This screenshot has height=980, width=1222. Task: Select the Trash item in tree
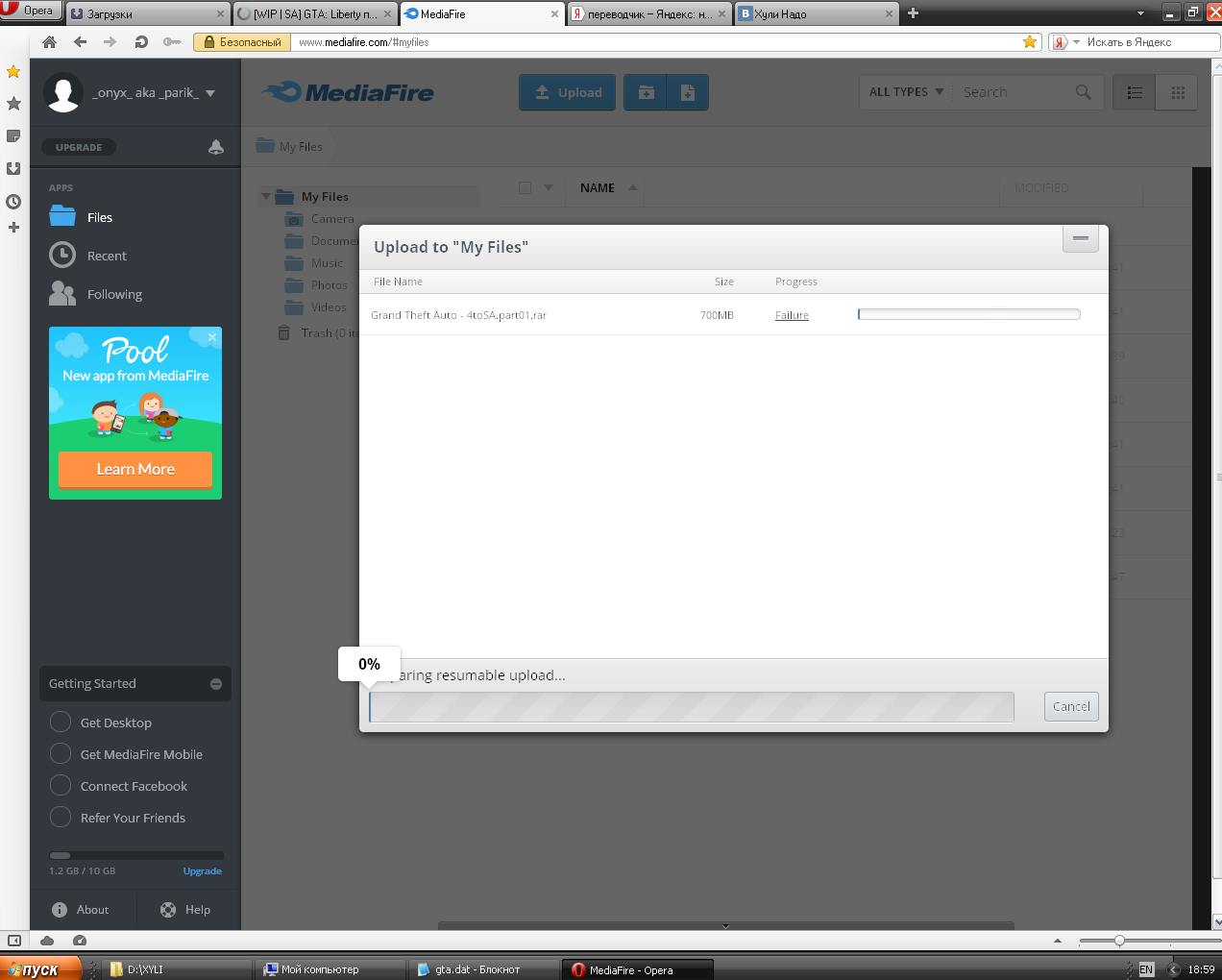coord(317,333)
